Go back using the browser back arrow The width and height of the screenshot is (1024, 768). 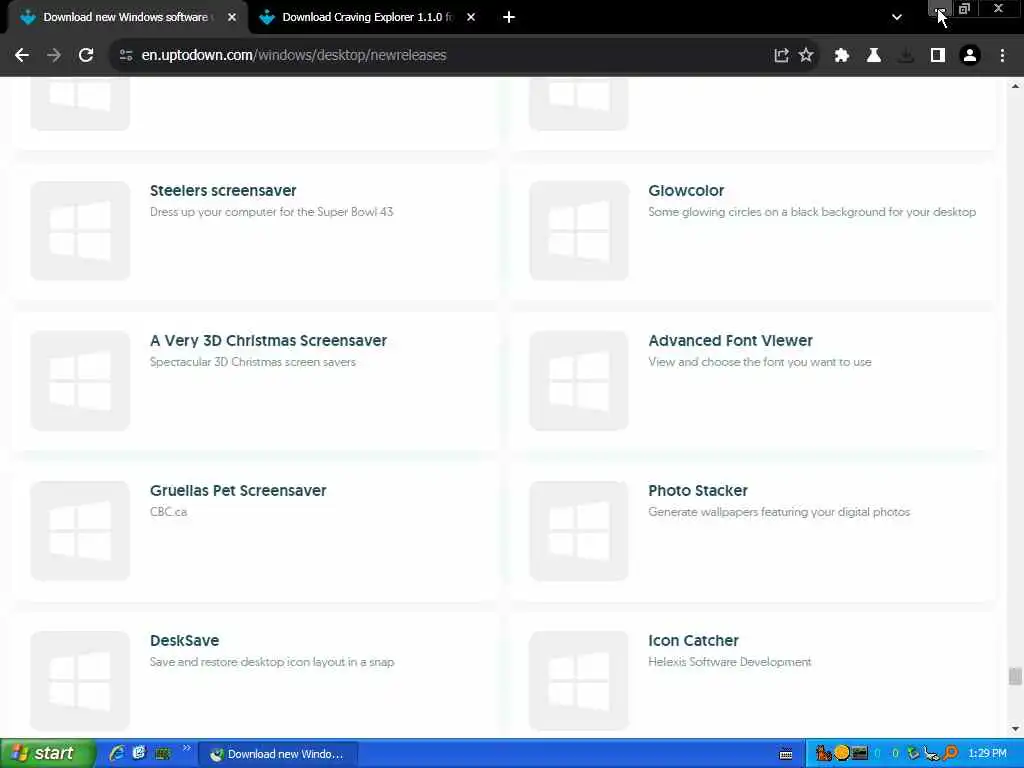point(22,56)
